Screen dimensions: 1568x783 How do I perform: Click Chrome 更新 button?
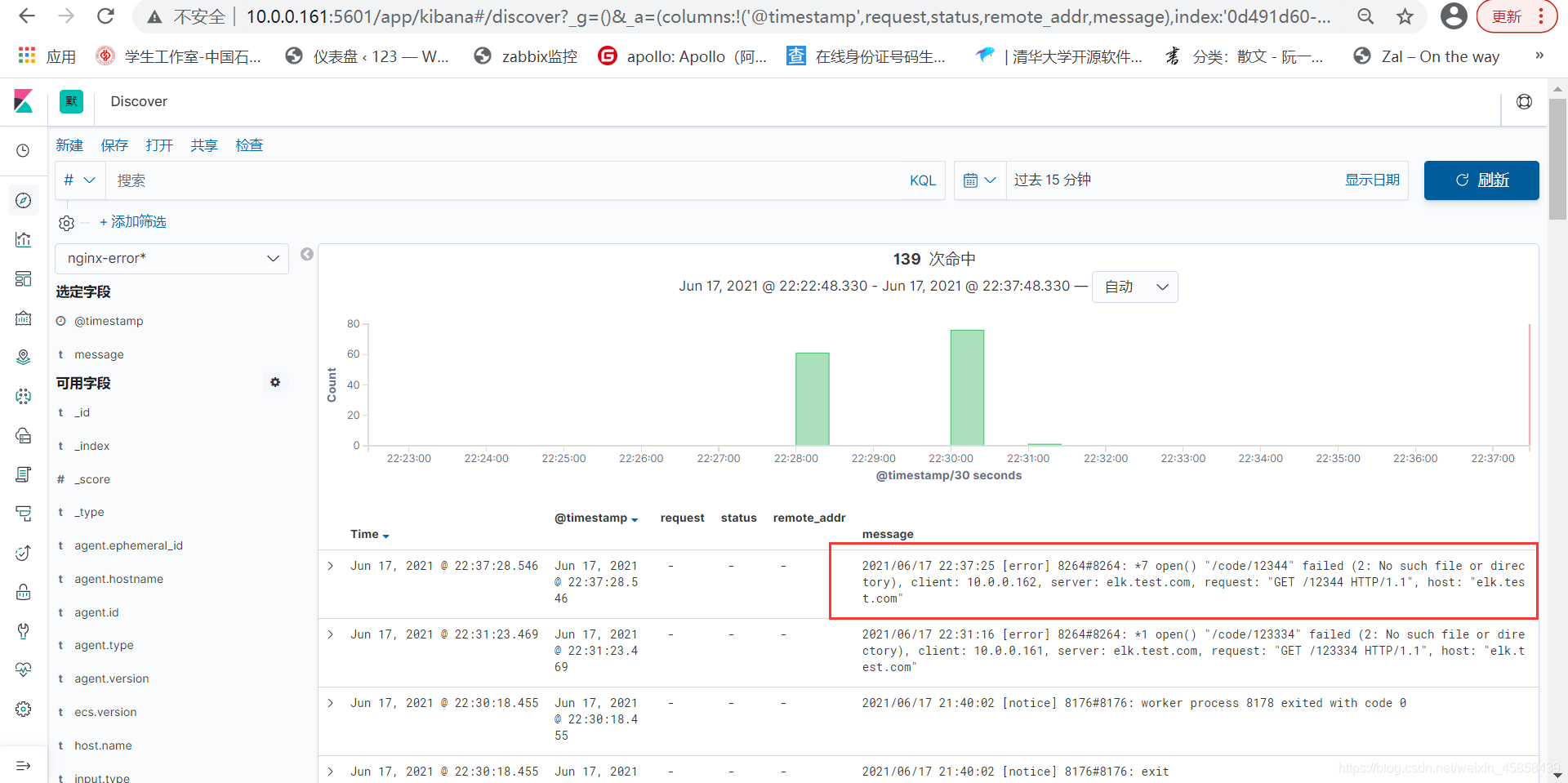pyautogui.click(x=1517, y=16)
